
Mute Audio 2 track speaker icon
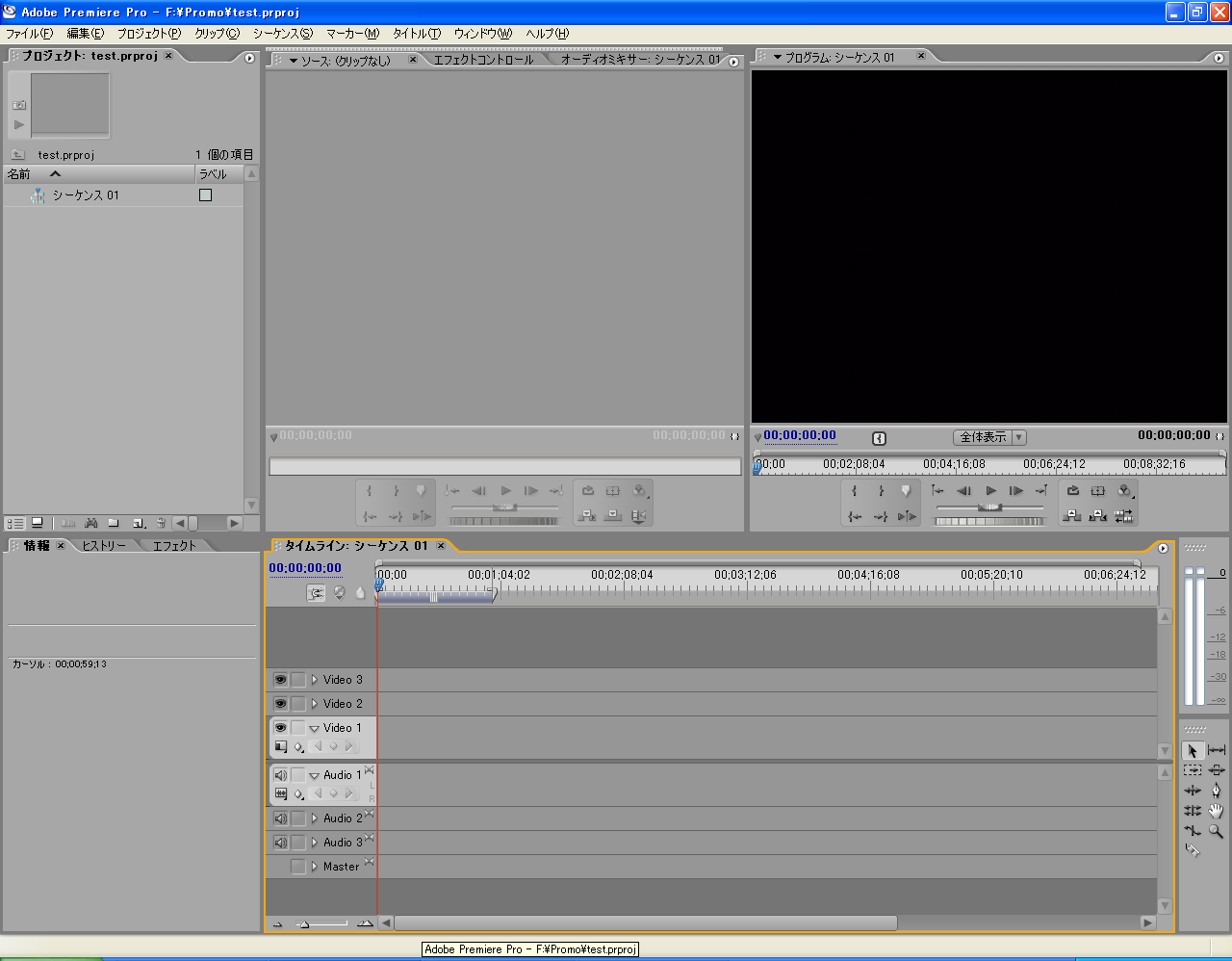[280, 818]
